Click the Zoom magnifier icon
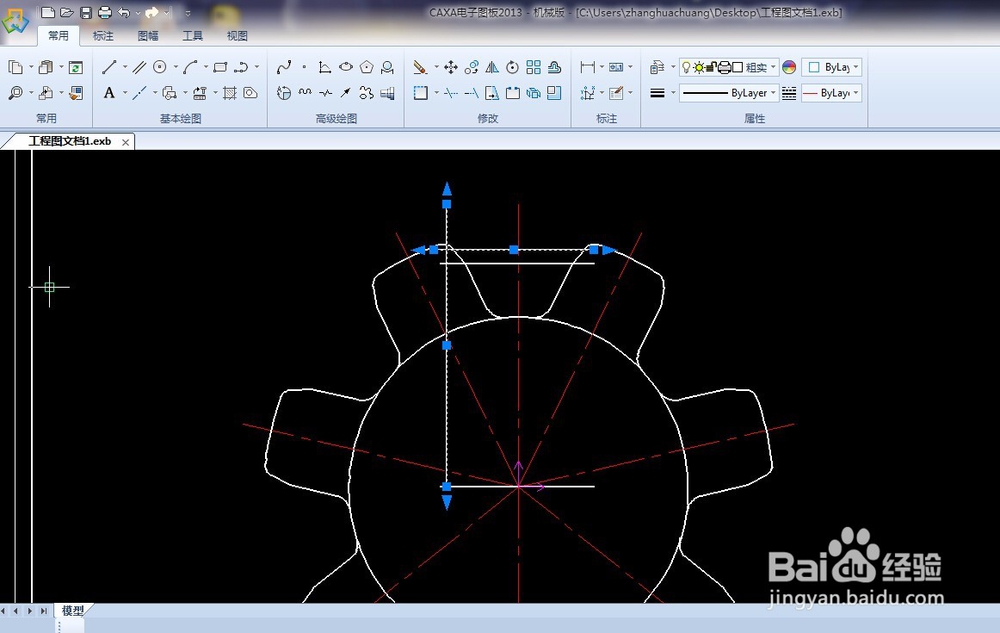 coord(15,93)
